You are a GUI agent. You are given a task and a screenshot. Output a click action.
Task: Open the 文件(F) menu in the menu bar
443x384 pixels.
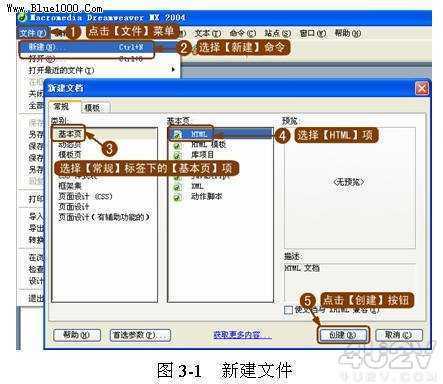pyautogui.click(x=33, y=33)
